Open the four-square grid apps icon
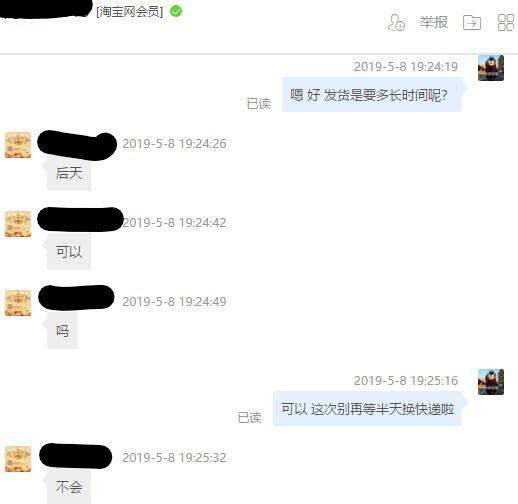The width and height of the screenshot is (518, 504). (506, 23)
